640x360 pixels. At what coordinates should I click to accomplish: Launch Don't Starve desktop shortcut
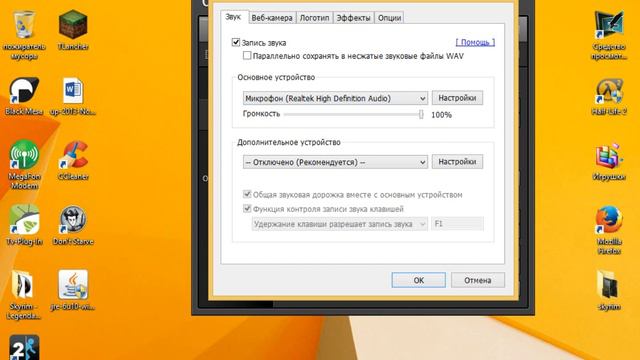73,225
